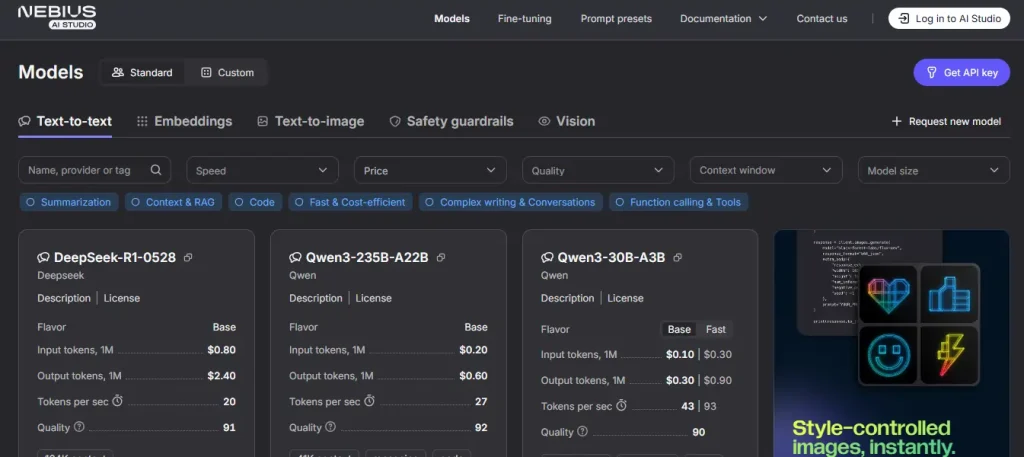Open Qwen3-235B-A22B Description link
The height and width of the screenshot is (457, 1024).
tap(316, 298)
